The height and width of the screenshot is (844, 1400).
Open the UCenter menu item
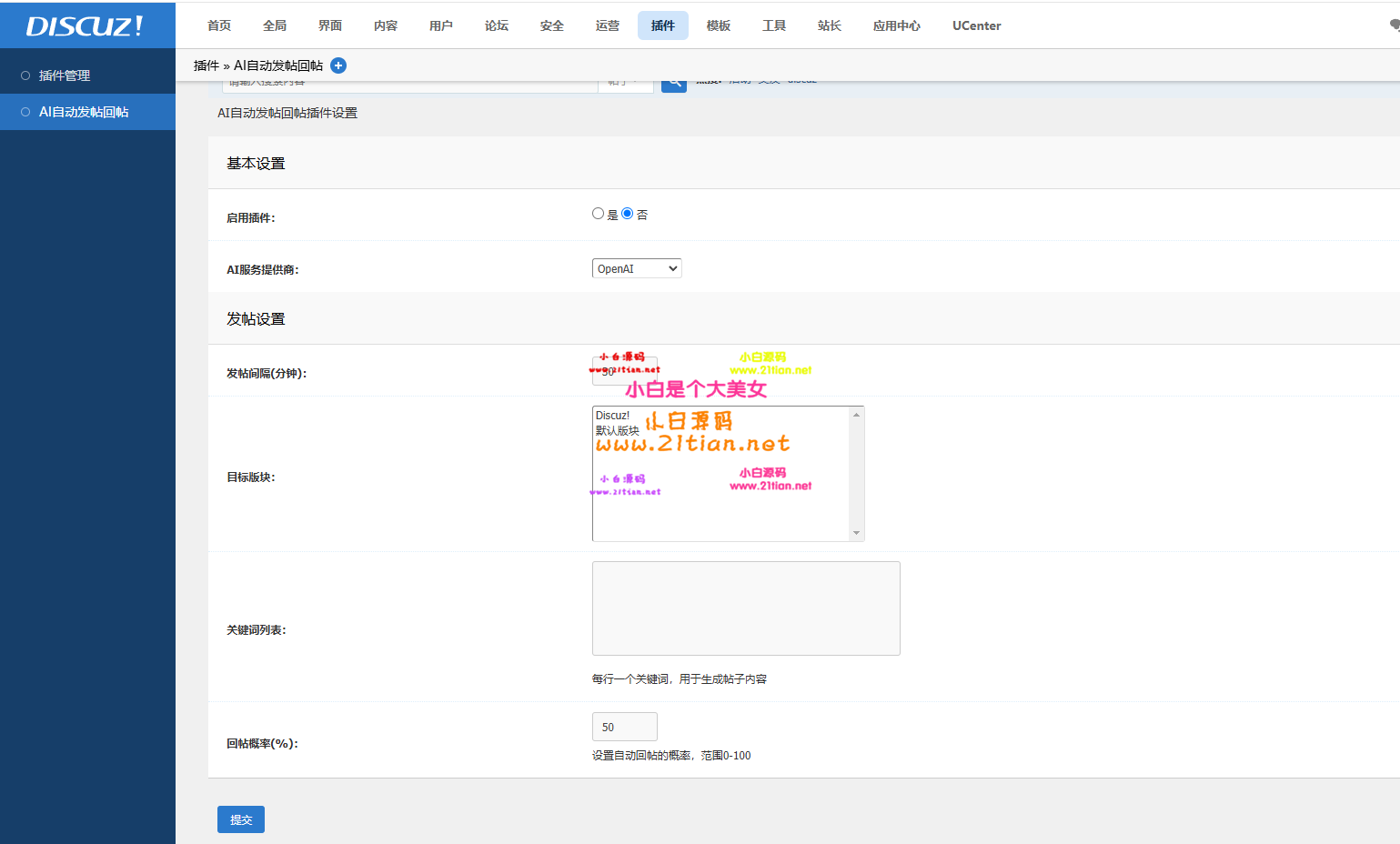976,25
